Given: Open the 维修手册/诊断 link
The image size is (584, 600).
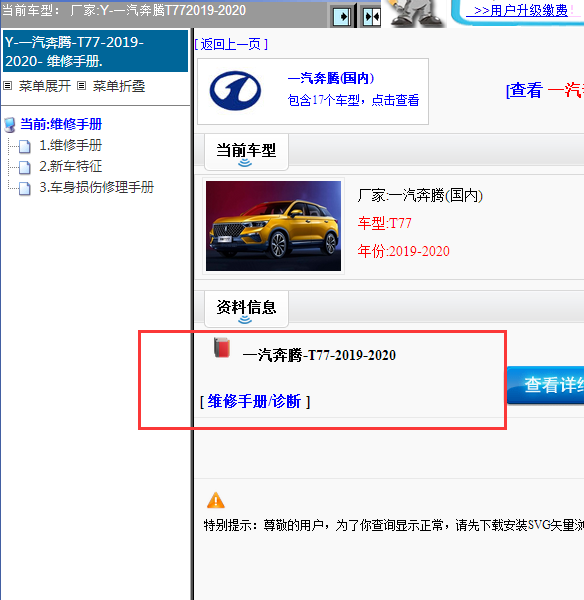Looking at the screenshot, I should tap(254, 401).
